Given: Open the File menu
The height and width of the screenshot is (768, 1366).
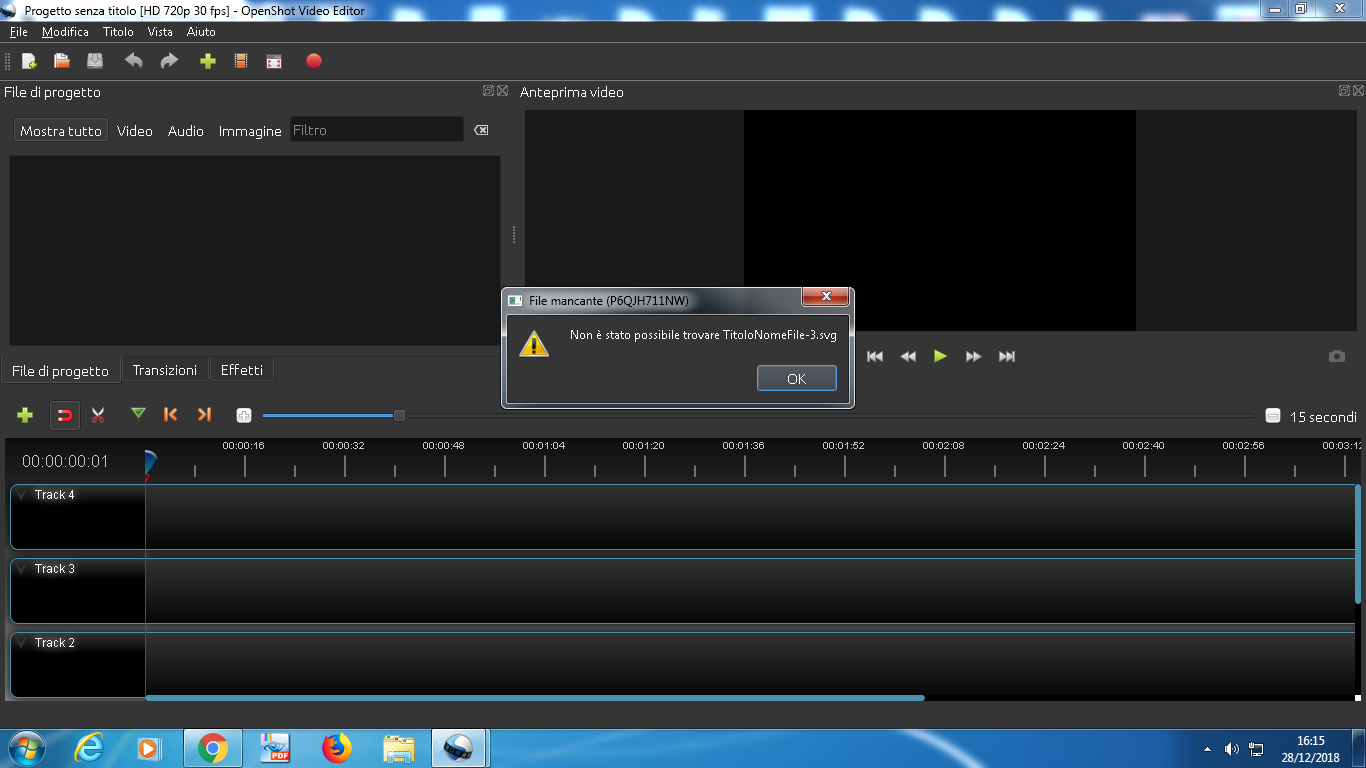Looking at the screenshot, I should tap(18, 32).
